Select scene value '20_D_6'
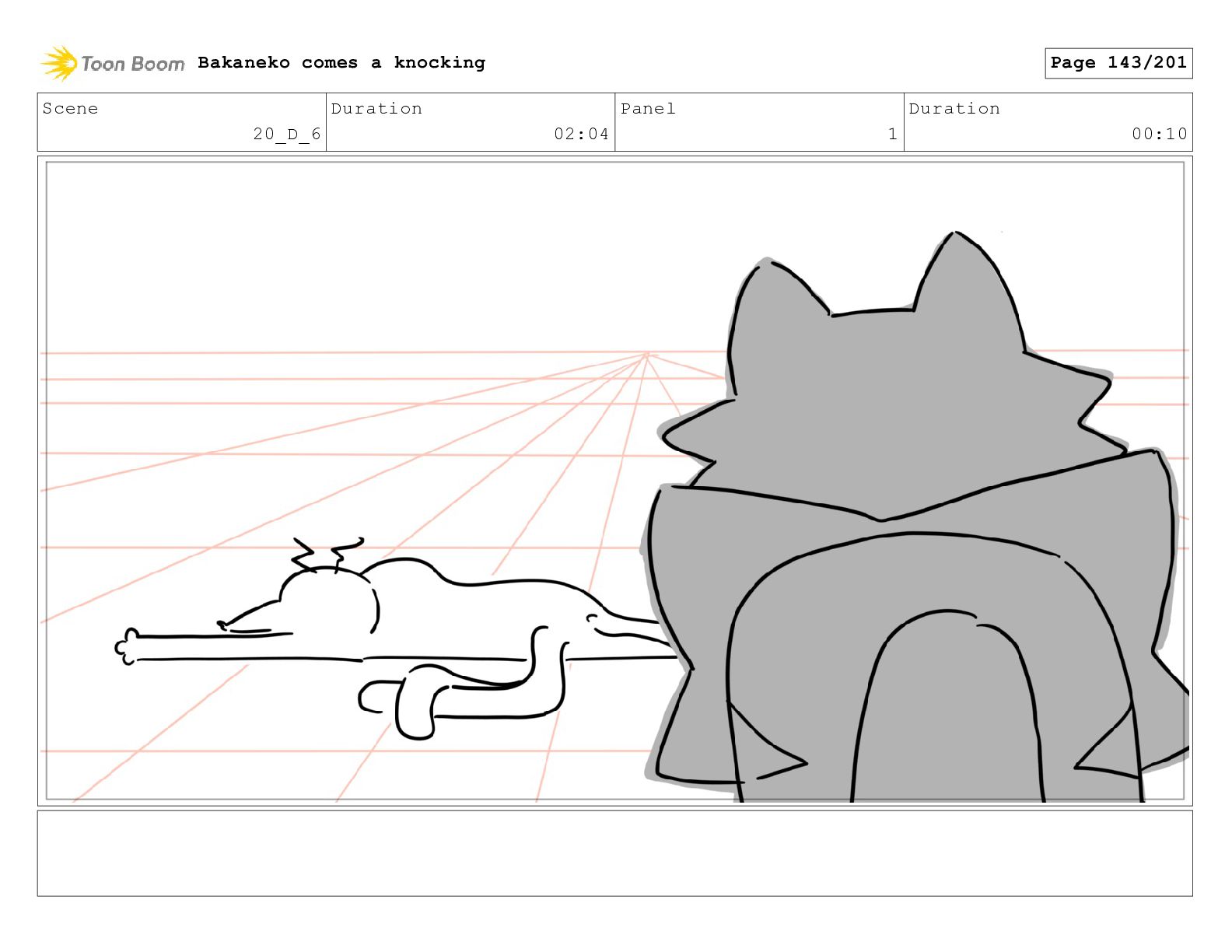The image size is (1232, 952). point(287,134)
